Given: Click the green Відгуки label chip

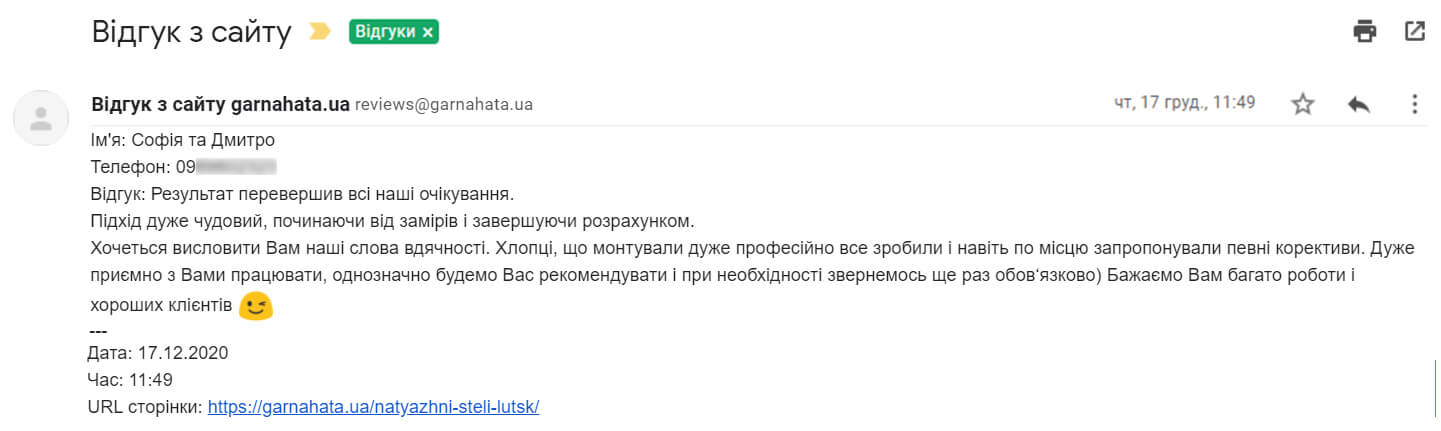Looking at the screenshot, I should 385,32.
